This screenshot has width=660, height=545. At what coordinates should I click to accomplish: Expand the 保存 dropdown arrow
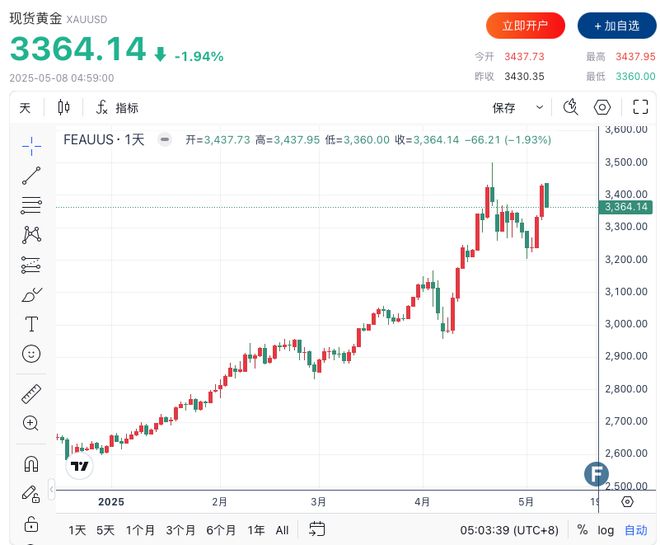(x=540, y=107)
